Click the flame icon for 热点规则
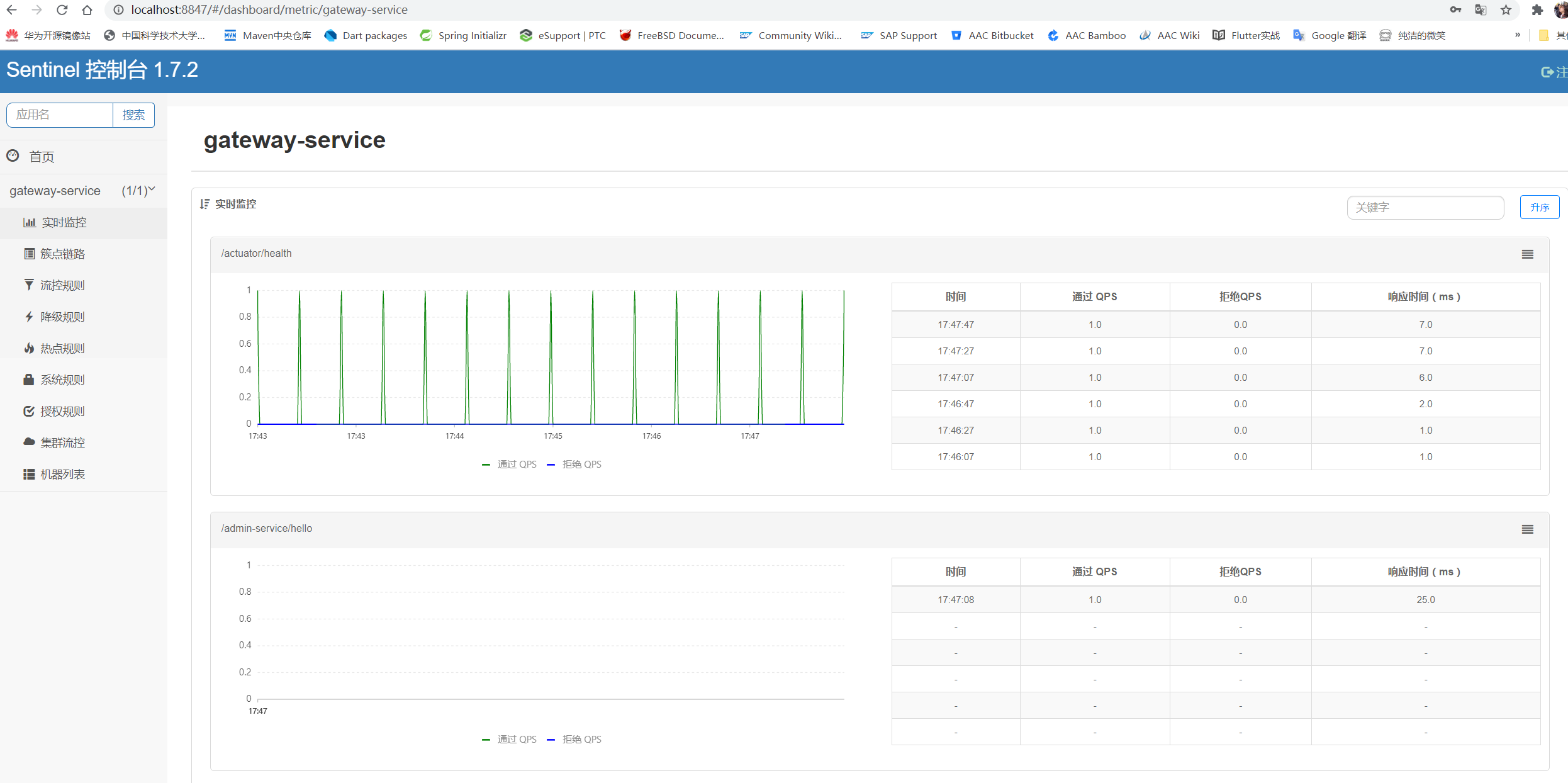The image size is (1568, 783). (29, 348)
